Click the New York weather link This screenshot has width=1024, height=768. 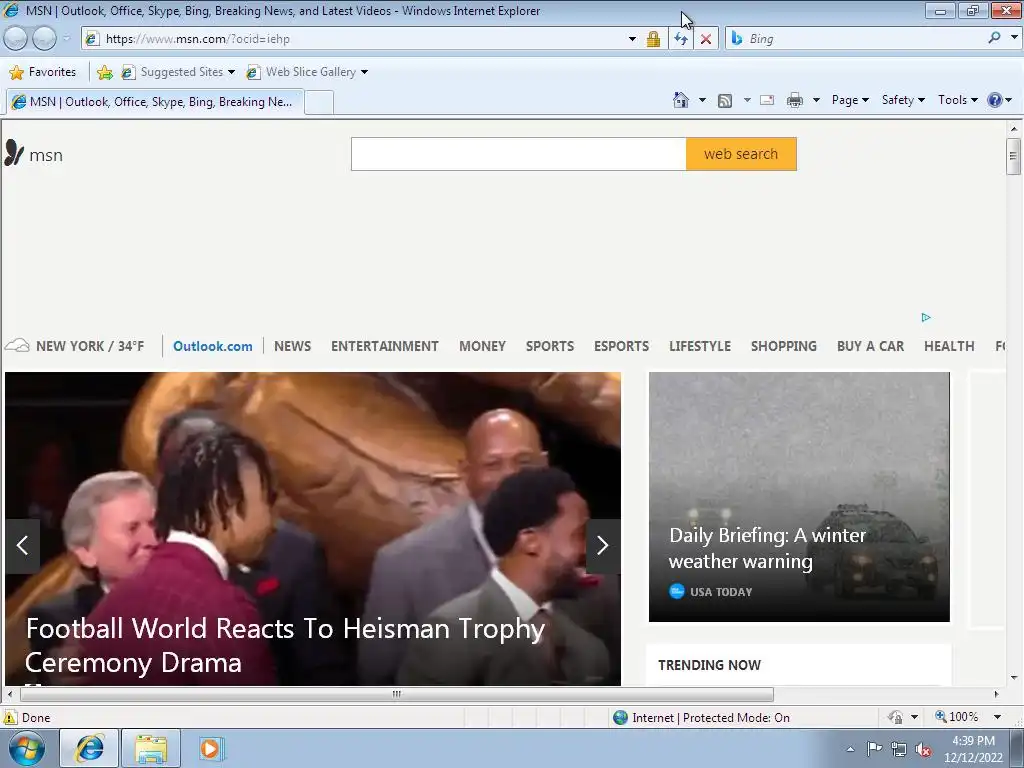coord(74,346)
